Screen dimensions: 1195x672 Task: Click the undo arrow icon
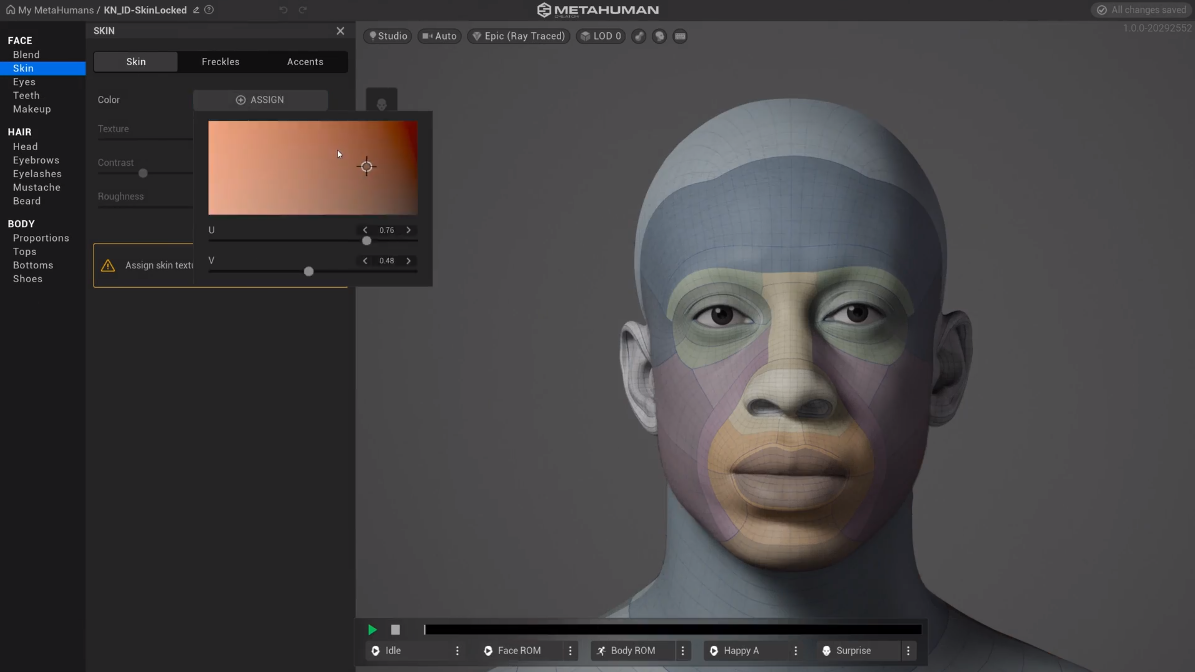[284, 10]
